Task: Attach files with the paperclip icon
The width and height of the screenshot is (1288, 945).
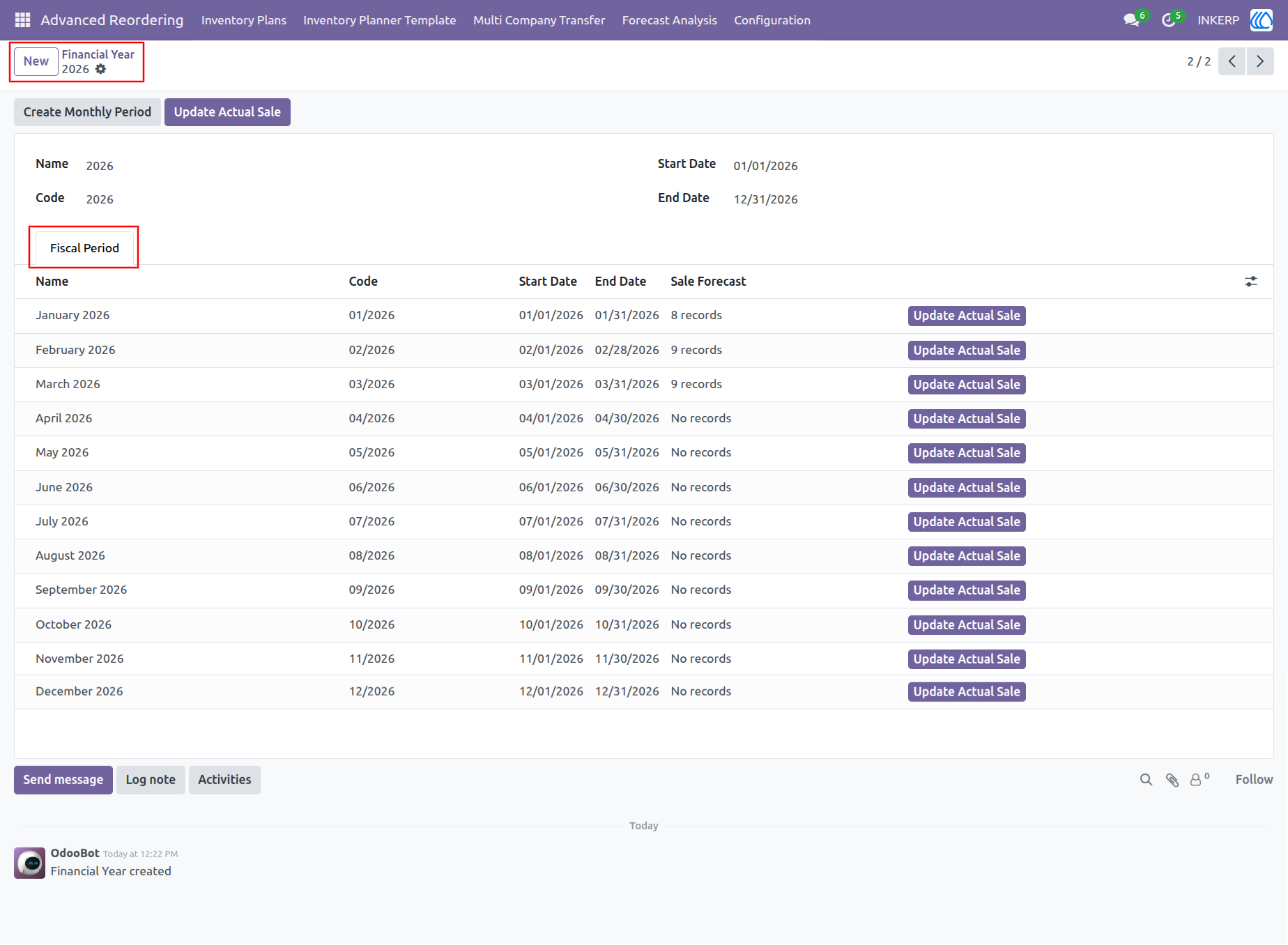Action: click(1172, 780)
